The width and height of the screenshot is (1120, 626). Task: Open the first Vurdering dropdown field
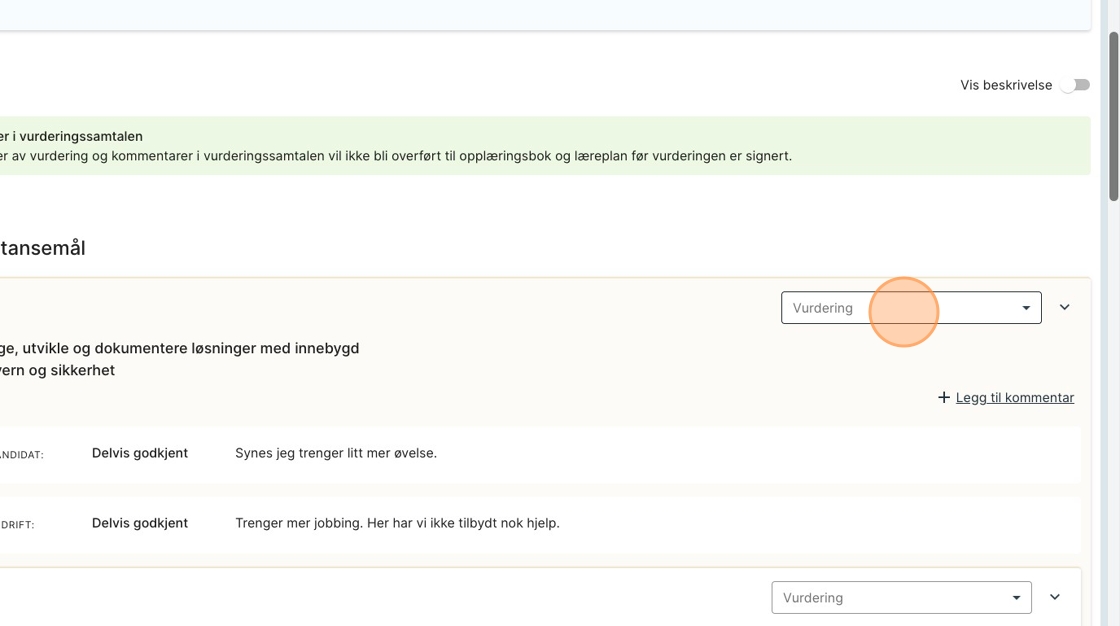click(900, 308)
